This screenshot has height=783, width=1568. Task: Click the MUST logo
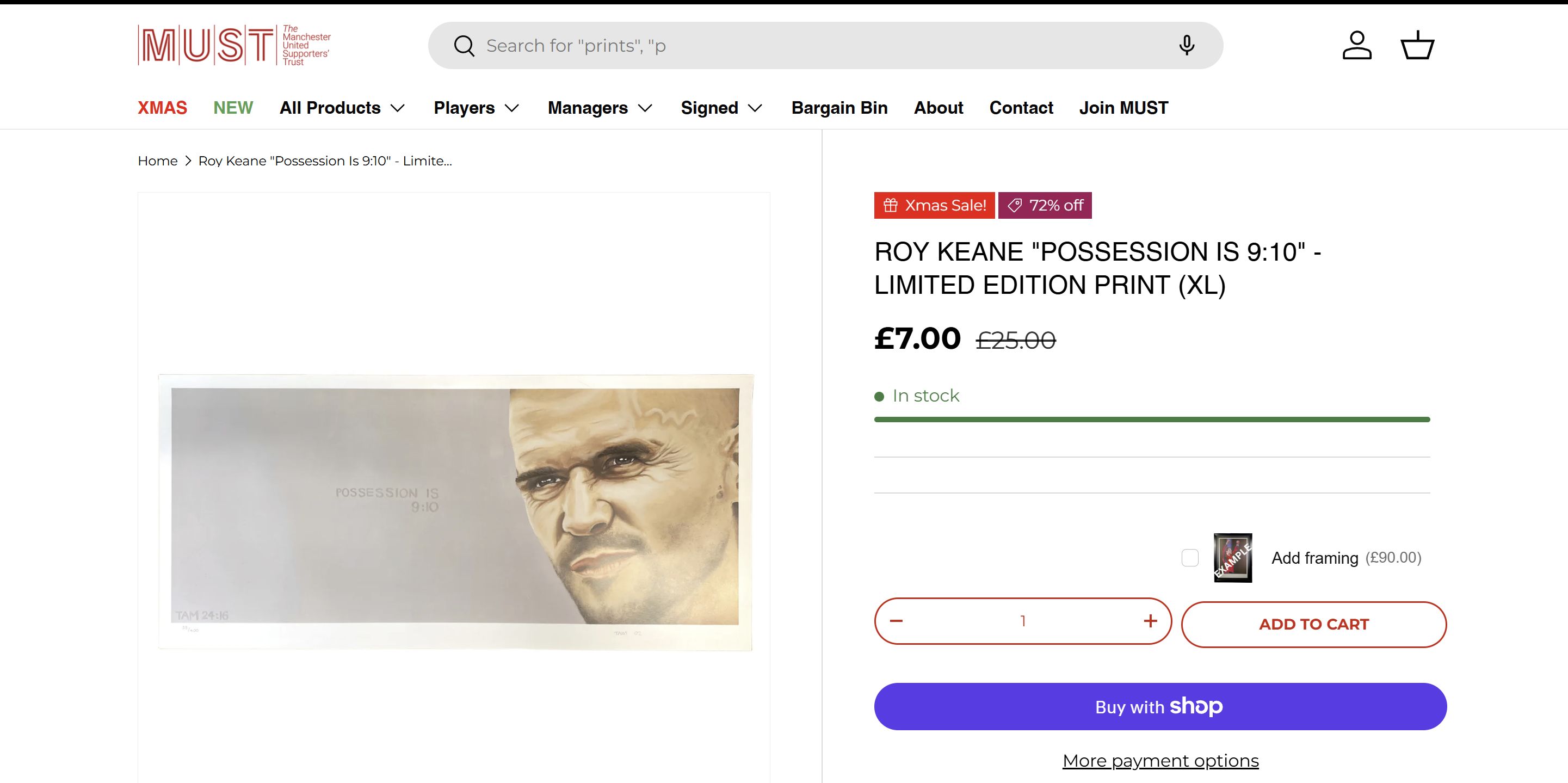click(x=234, y=45)
